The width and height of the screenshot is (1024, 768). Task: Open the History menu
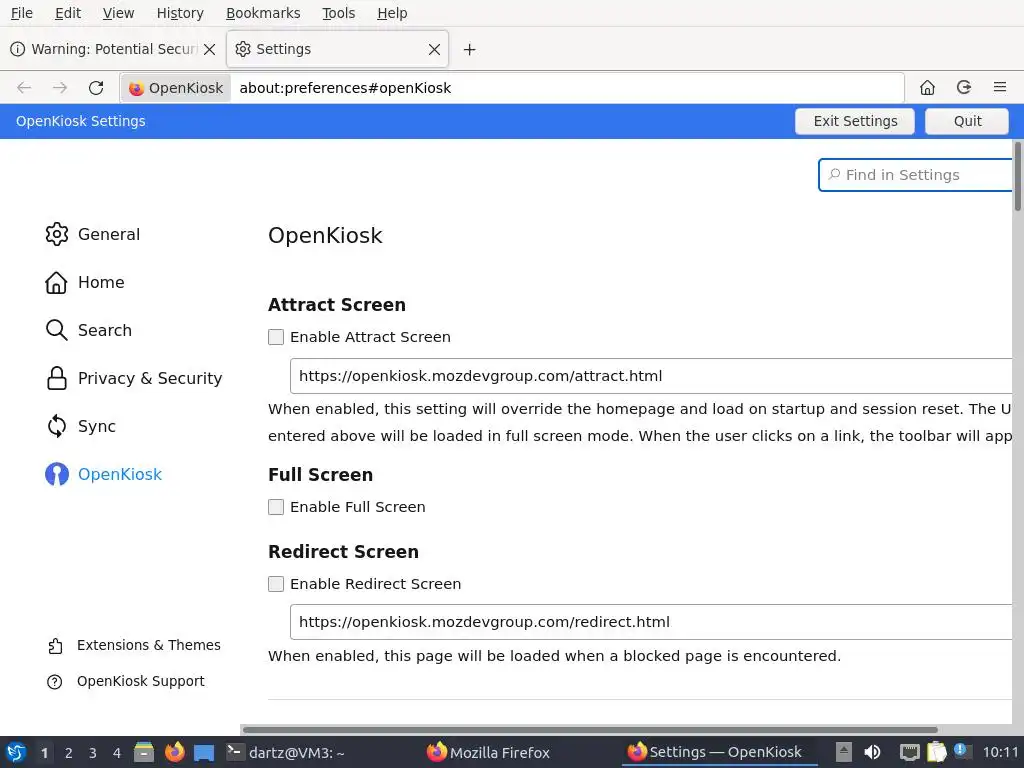180,13
